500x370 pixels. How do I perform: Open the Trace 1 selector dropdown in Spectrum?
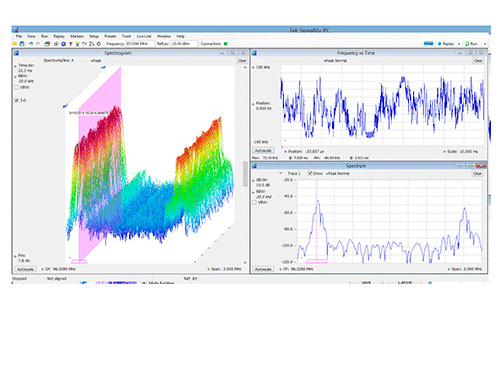tap(281, 173)
